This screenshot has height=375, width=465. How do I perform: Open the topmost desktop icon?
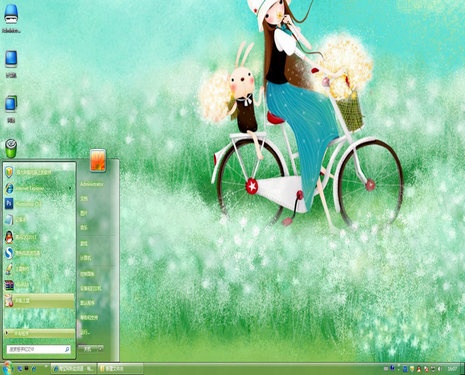coord(11,19)
